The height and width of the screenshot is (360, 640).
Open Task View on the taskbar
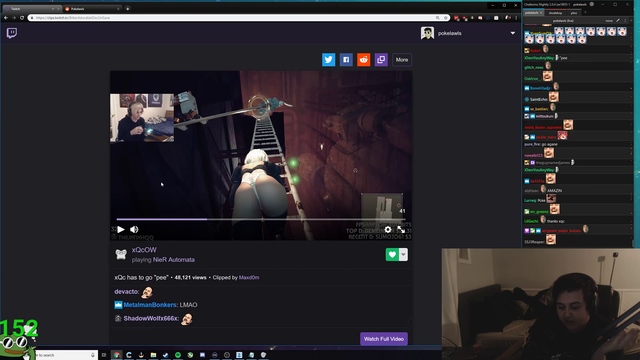(104, 355)
